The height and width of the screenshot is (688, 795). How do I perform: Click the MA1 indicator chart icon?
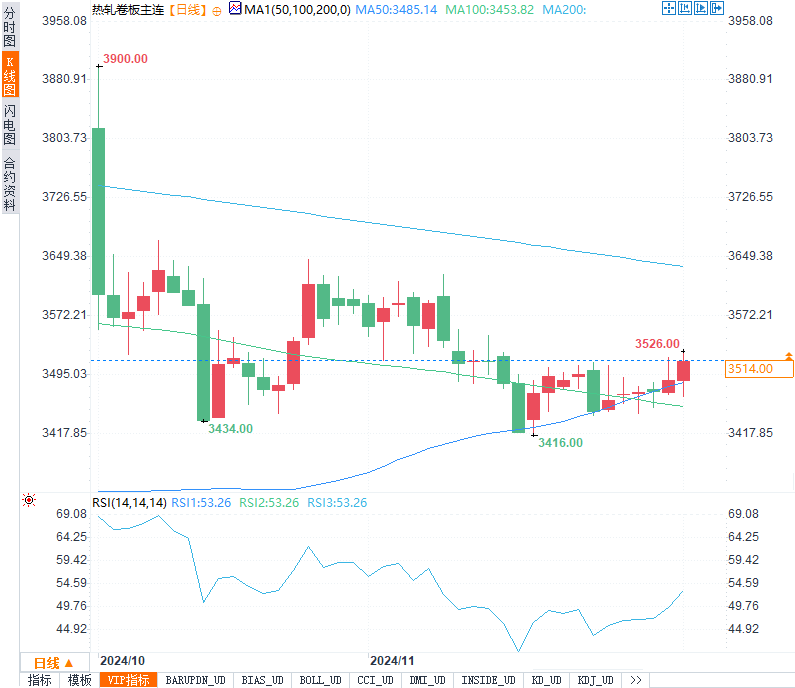235,8
